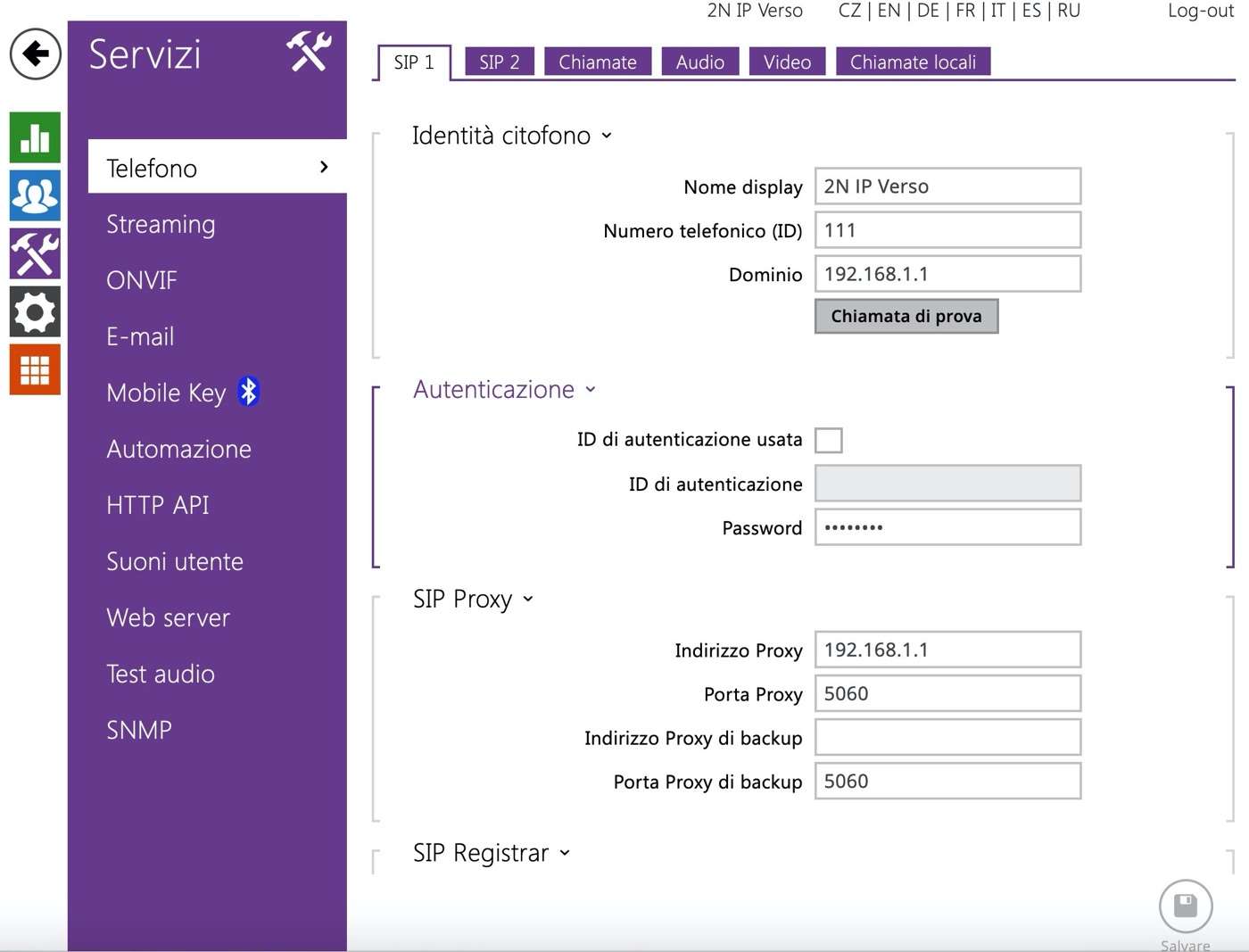Open the SNMP settings
Image resolution: width=1249 pixels, height=952 pixels.
click(139, 730)
